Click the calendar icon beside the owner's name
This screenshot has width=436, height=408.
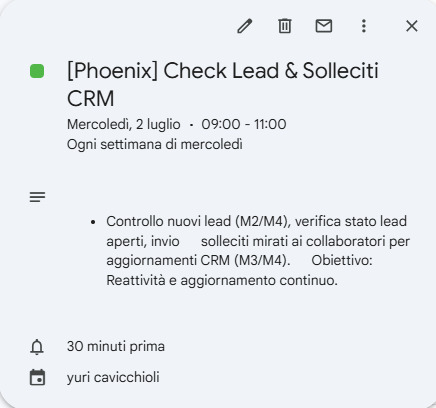(x=37, y=377)
